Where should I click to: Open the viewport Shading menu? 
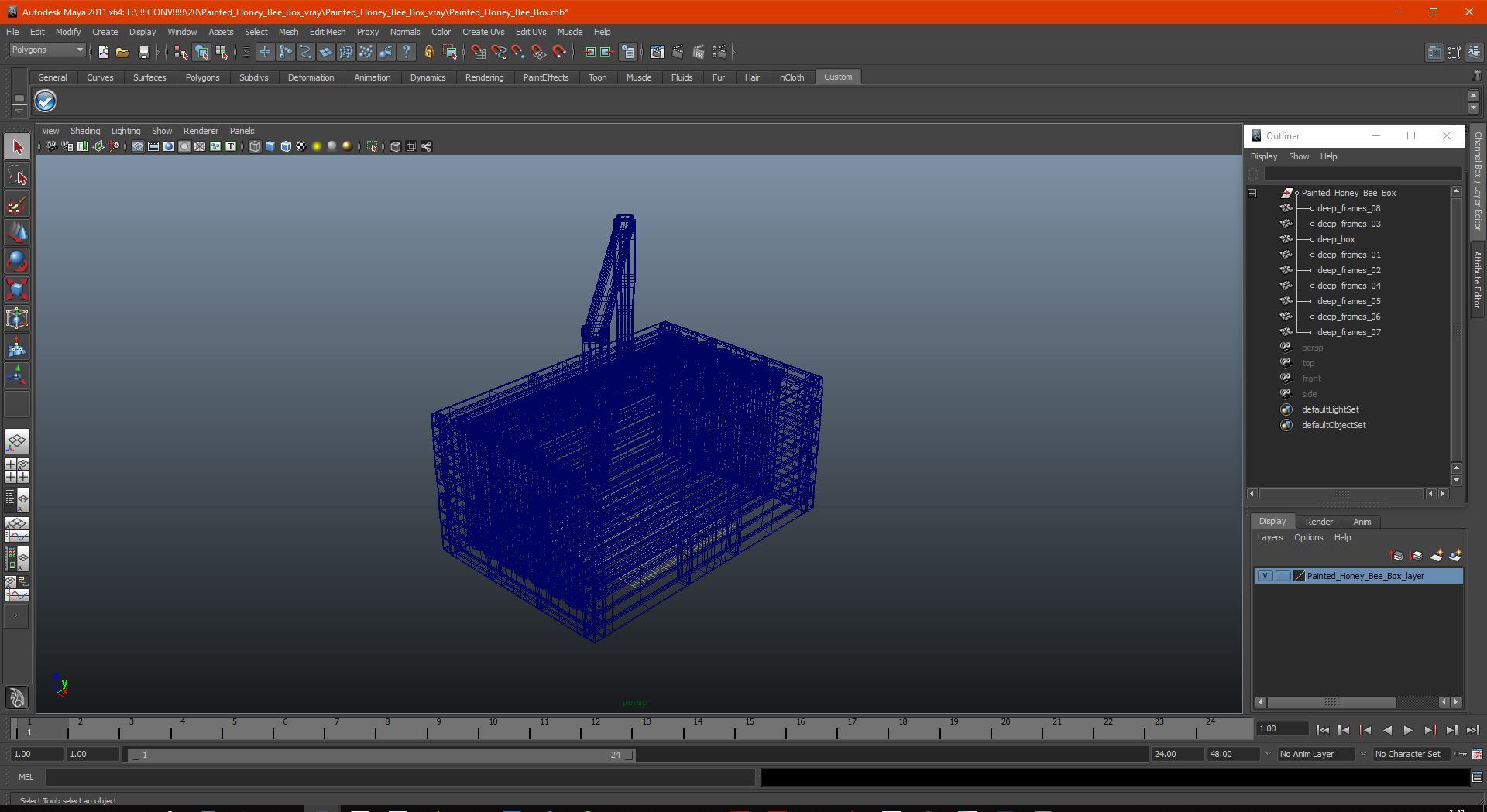85,131
